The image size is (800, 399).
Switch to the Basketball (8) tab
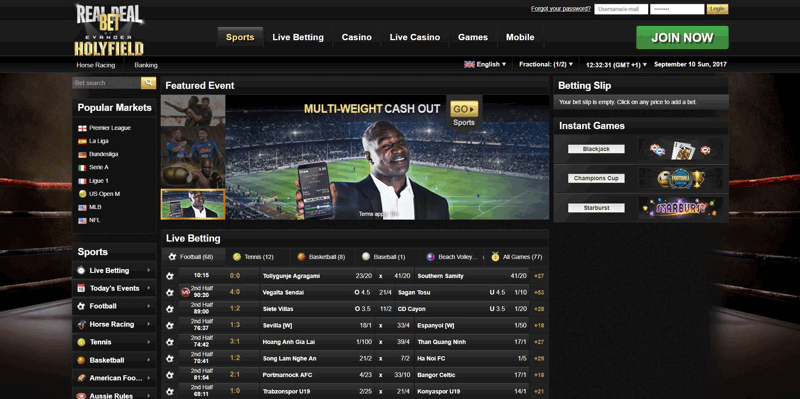click(321, 257)
